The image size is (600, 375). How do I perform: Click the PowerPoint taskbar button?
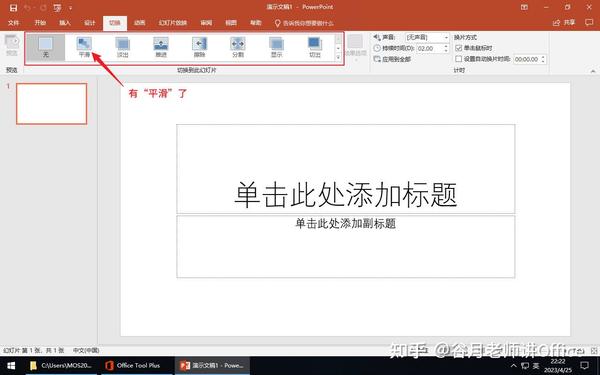point(213,366)
